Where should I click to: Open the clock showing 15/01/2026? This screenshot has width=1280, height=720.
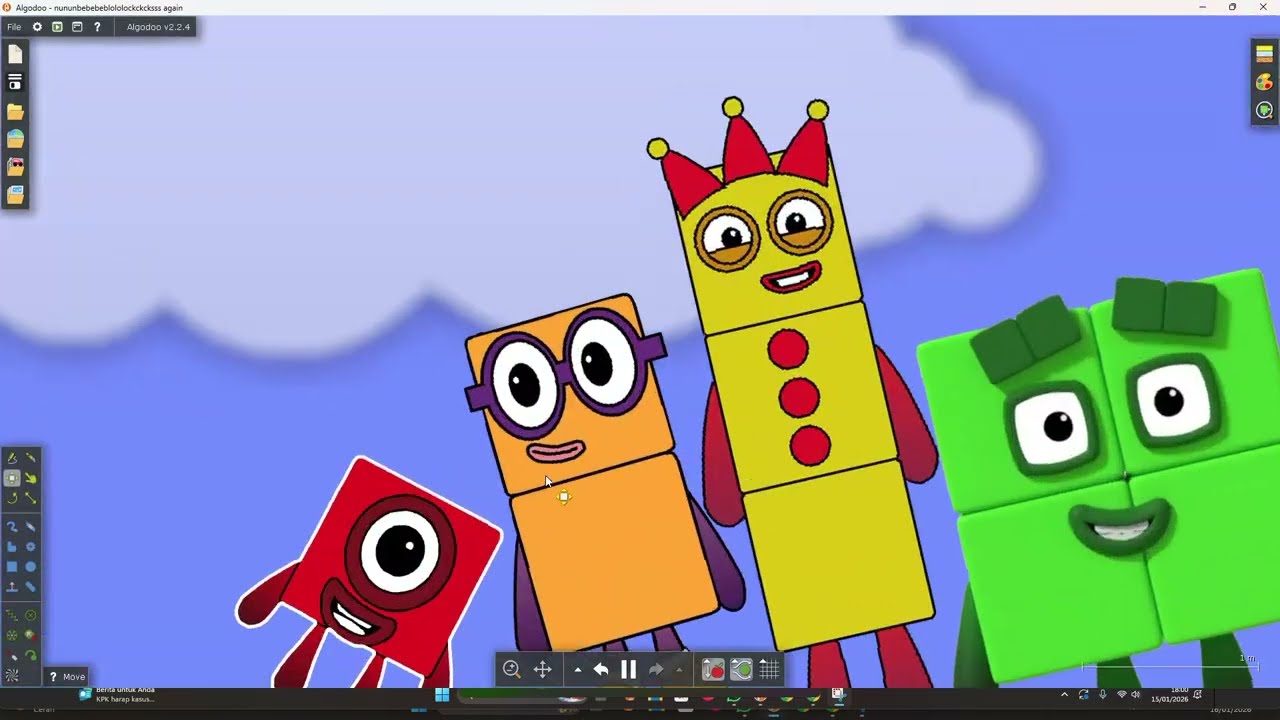coord(1169,695)
